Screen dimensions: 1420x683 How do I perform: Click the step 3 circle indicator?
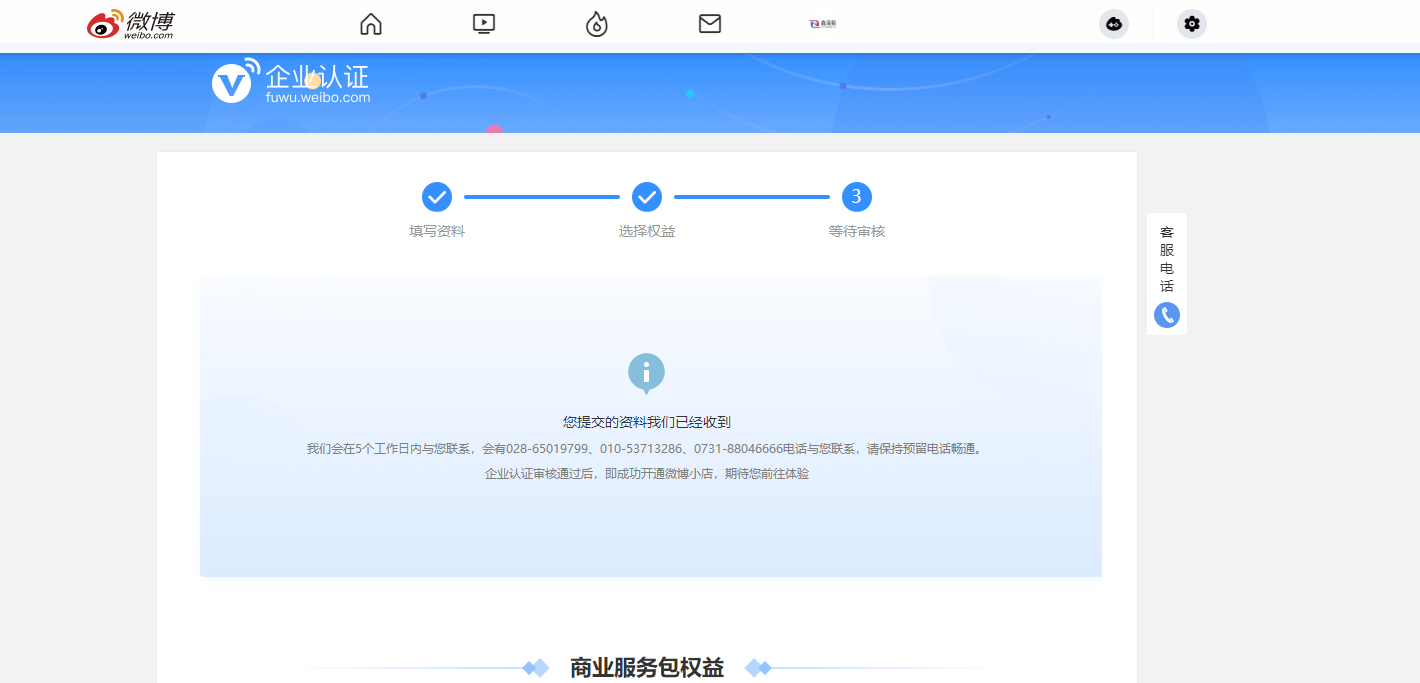(x=857, y=197)
